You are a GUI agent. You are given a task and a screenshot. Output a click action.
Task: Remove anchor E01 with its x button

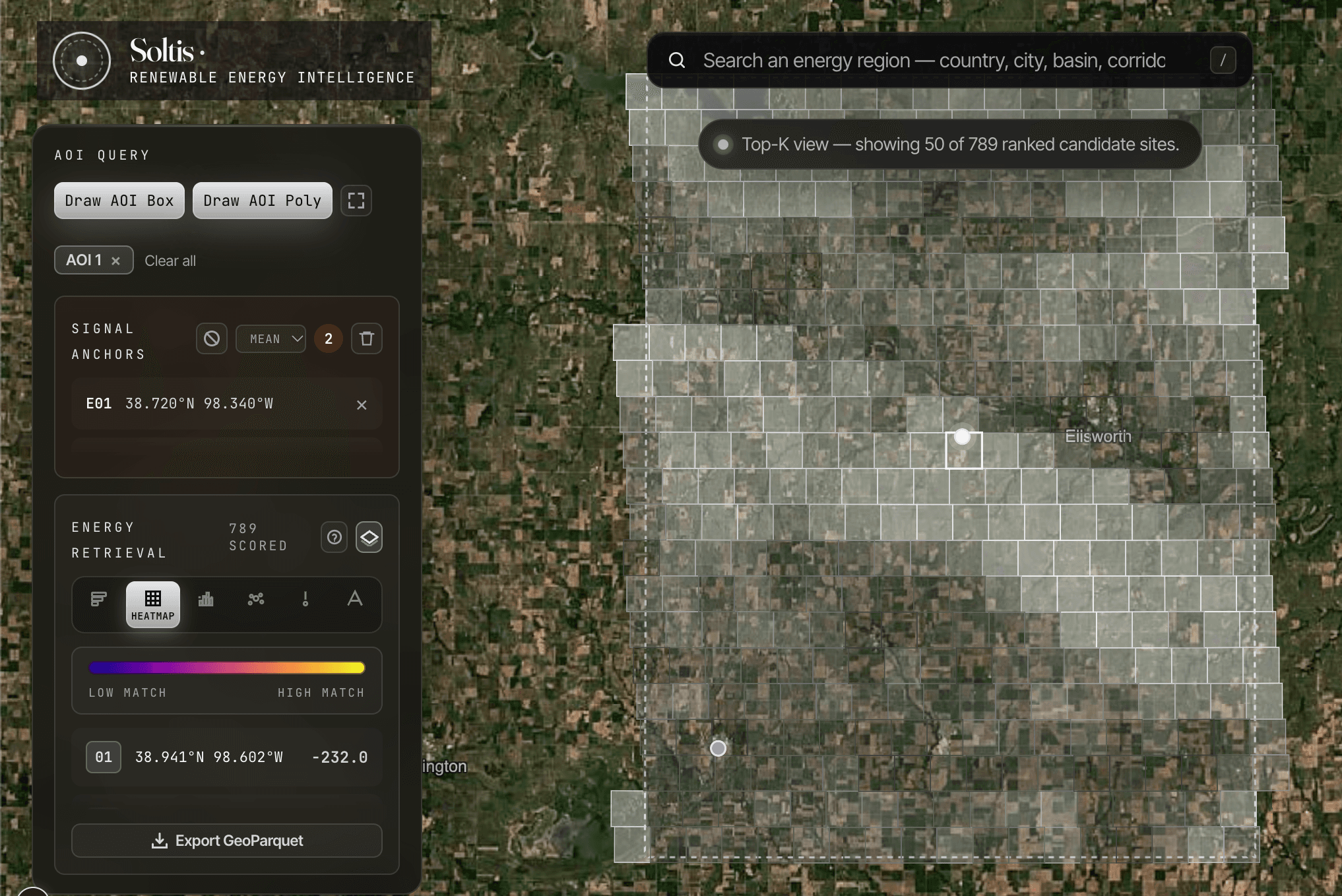(x=362, y=404)
